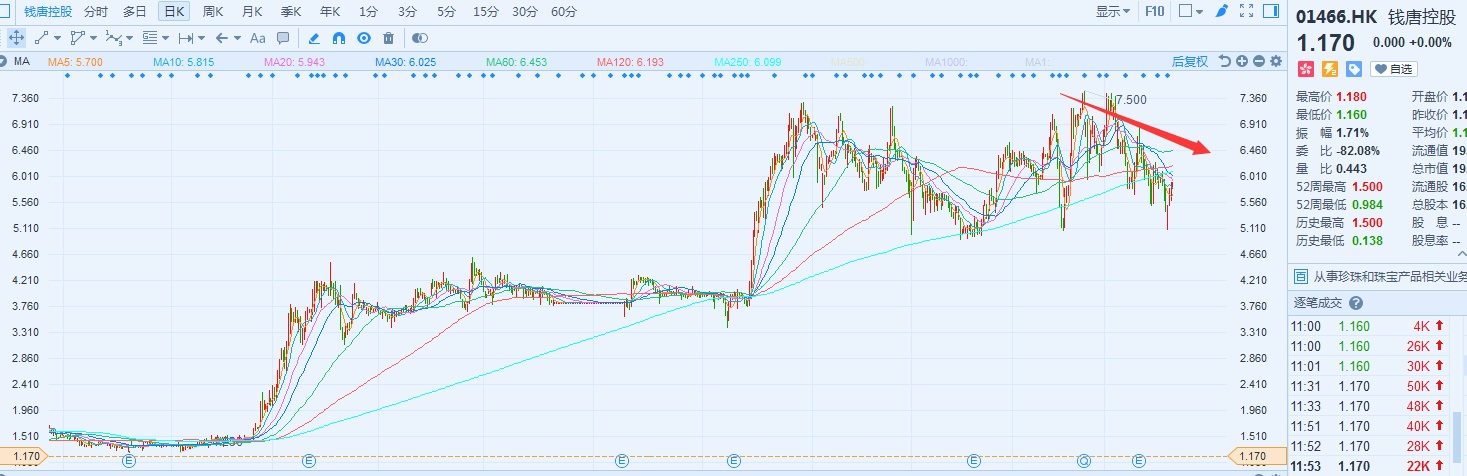Select the 周K weekly candlestick tab
The height and width of the screenshot is (476, 1467).
(212, 12)
